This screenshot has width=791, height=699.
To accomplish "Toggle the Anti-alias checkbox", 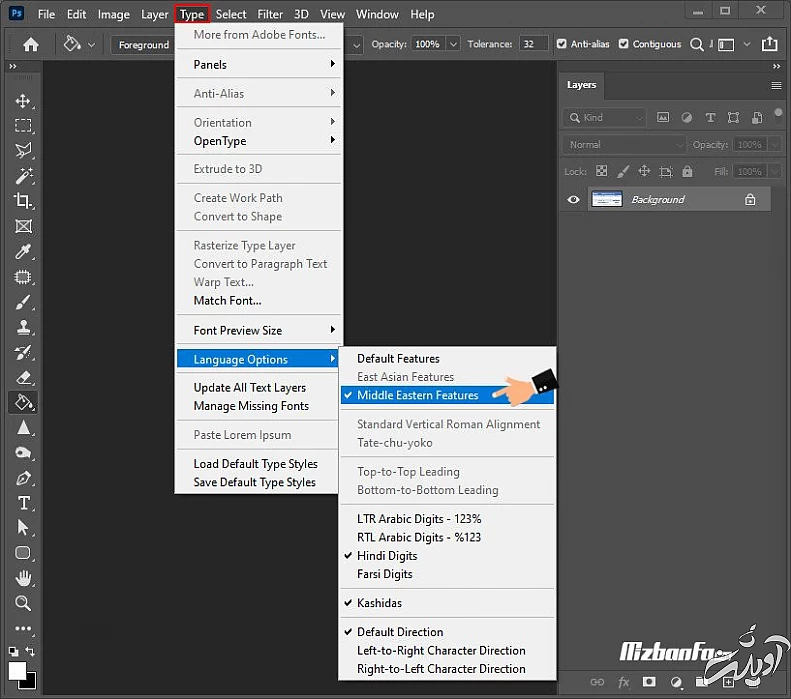I will (x=562, y=44).
